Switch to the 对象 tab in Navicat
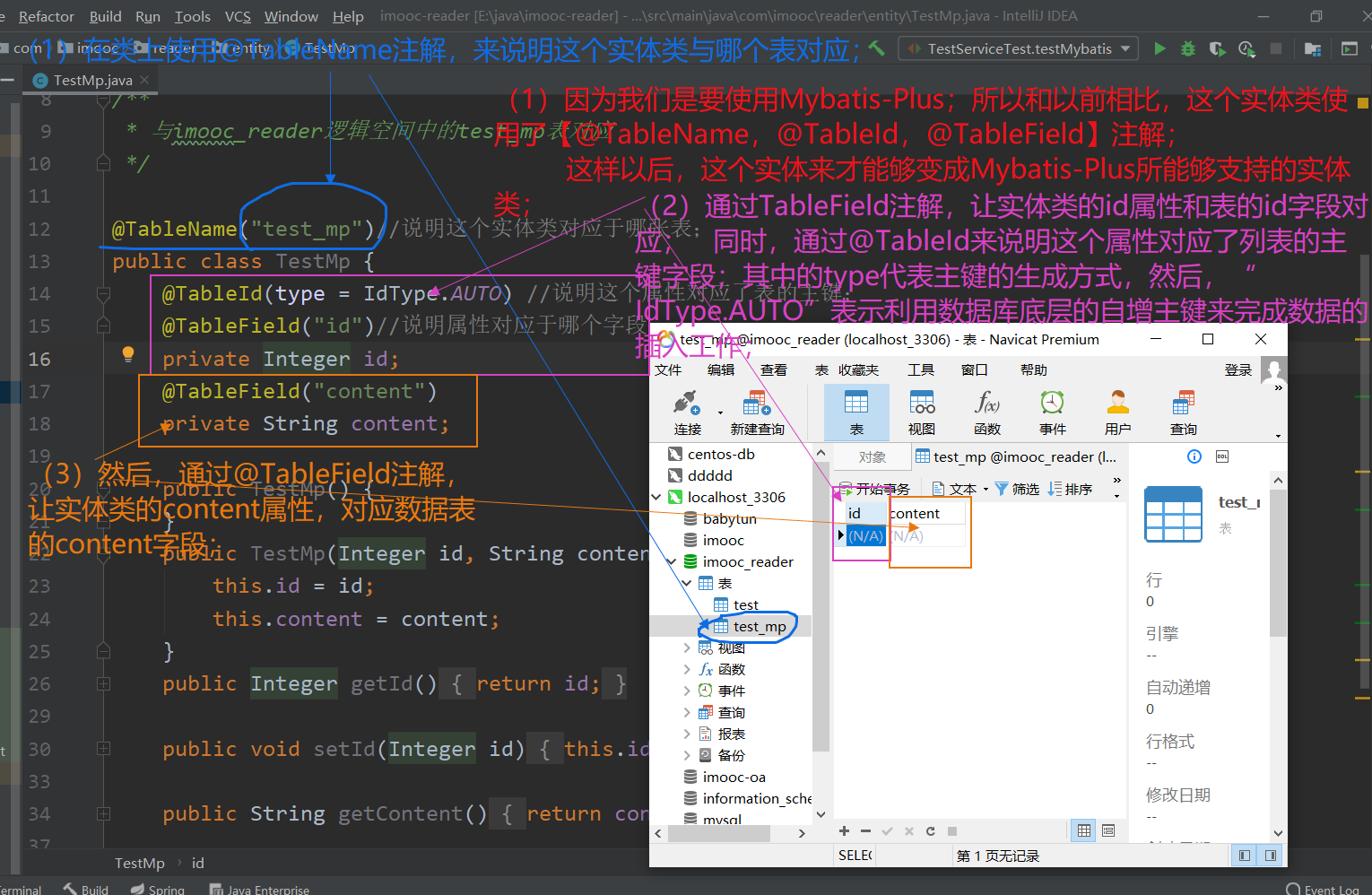The image size is (1372, 895). pos(872,456)
